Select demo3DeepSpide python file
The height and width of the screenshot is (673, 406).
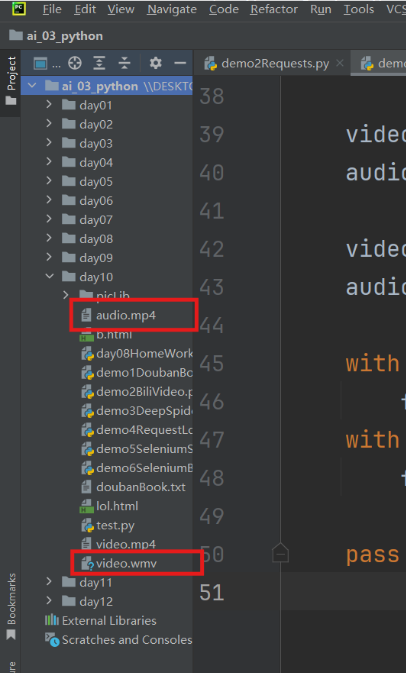pos(145,411)
